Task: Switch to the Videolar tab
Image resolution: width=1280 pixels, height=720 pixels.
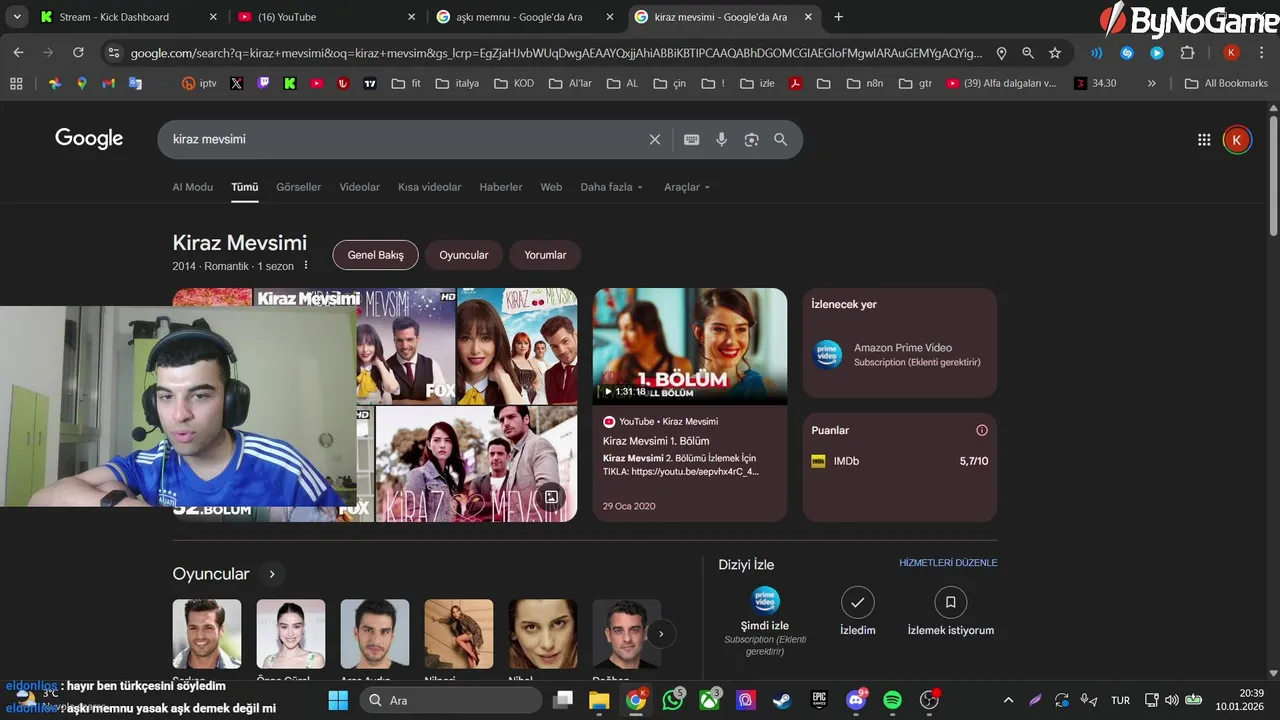Action: (x=359, y=187)
